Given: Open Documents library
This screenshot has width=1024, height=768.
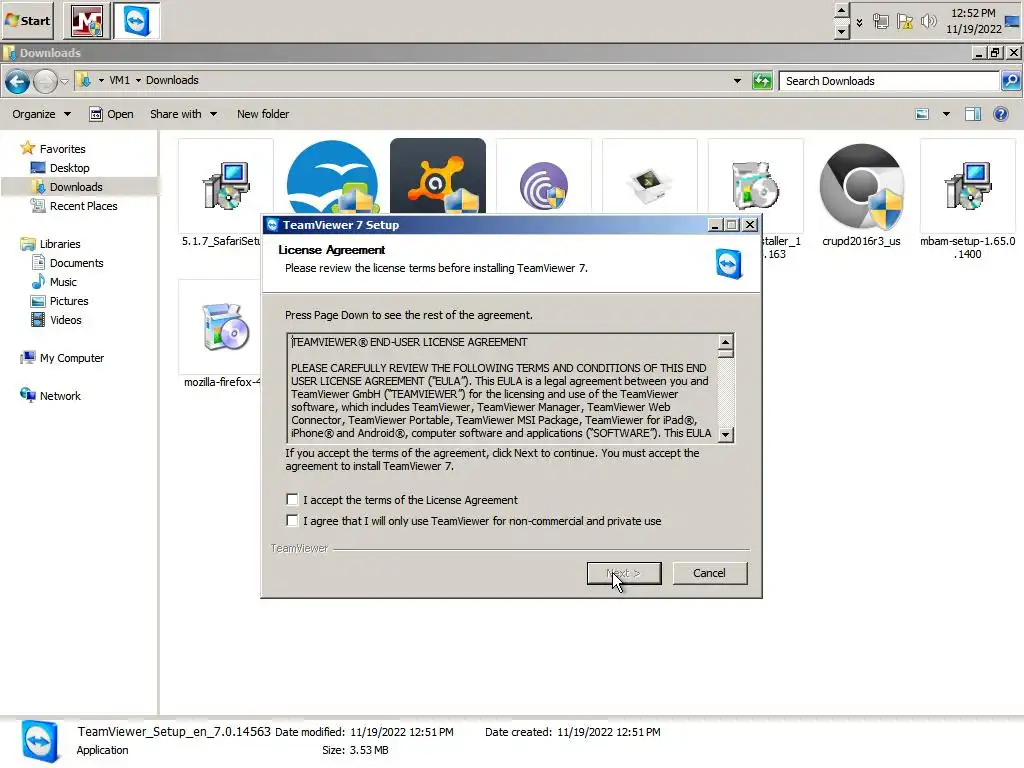Looking at the screenshot, I should (x=67, y=263).
